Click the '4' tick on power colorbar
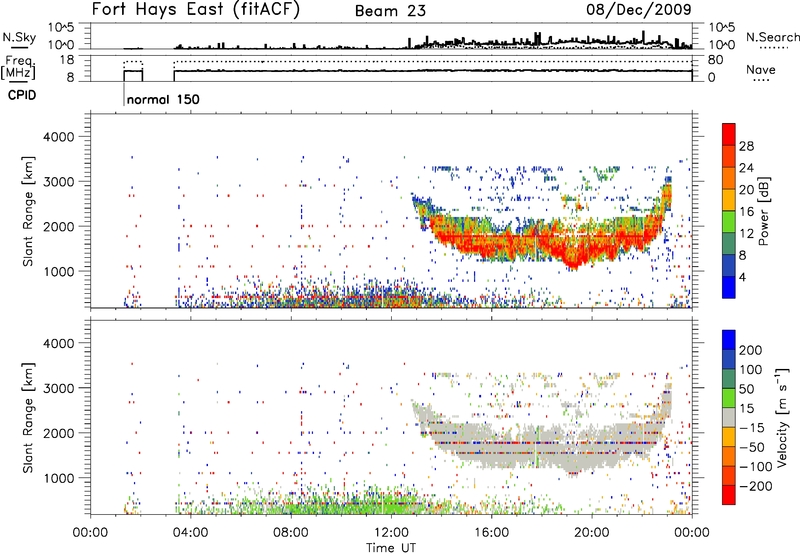 pyautogui.click(x=743, y=277)
